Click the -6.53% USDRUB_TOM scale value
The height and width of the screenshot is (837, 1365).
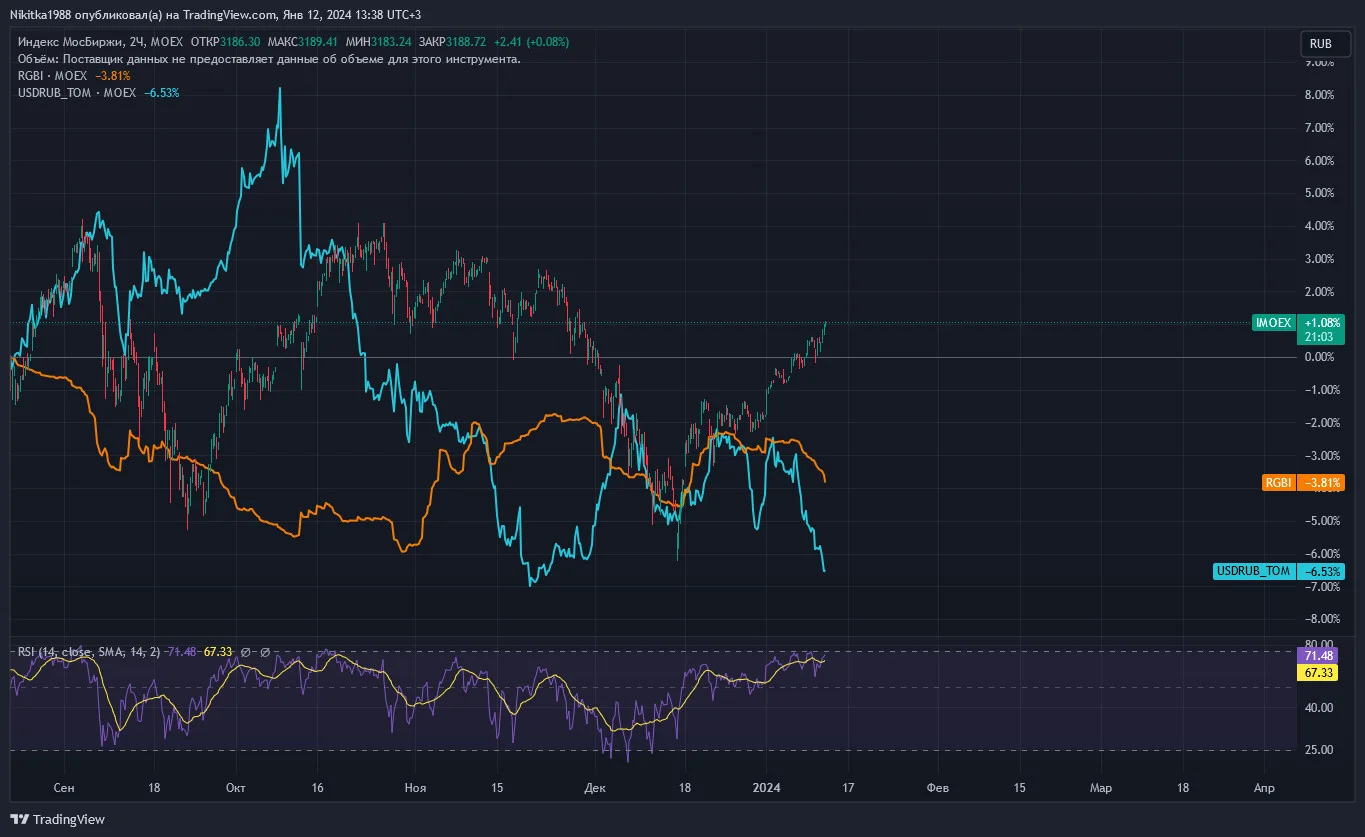click(x=1320, y=571)
